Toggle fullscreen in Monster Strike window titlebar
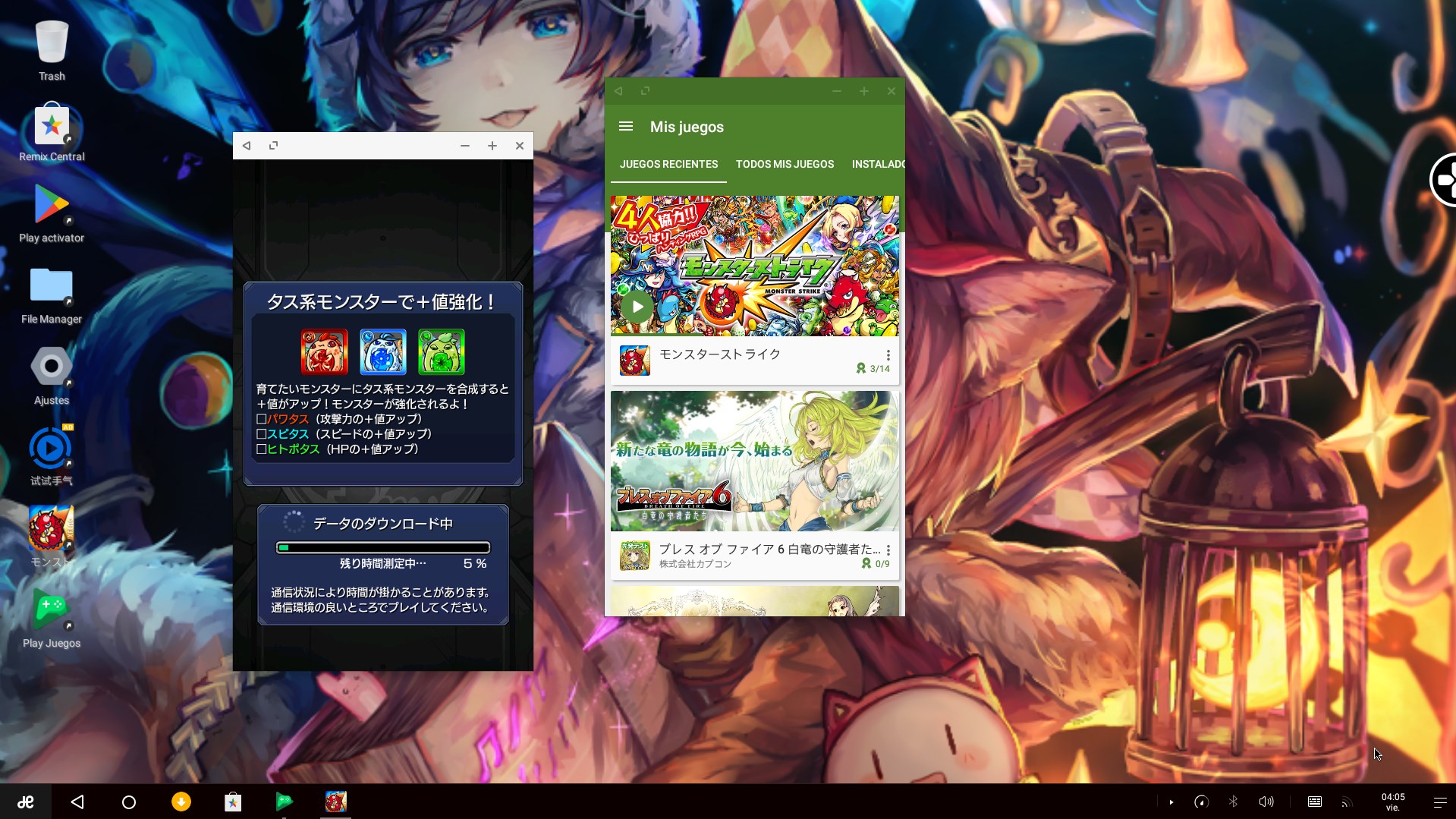Image resolution: width=1456 pixels, height=819 pixels. point(273,146)
